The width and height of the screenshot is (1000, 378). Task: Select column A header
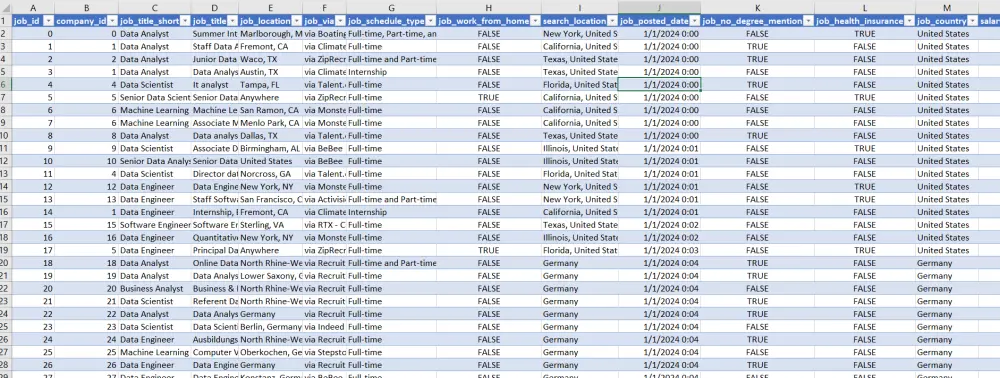33,7
